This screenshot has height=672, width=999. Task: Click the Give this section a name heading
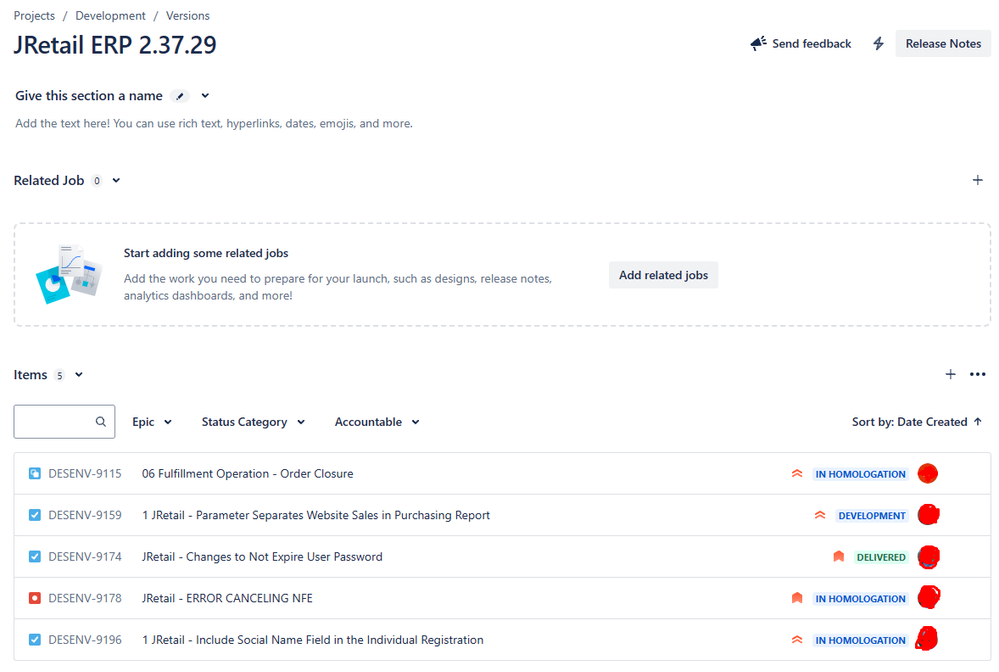coord(89,96)
